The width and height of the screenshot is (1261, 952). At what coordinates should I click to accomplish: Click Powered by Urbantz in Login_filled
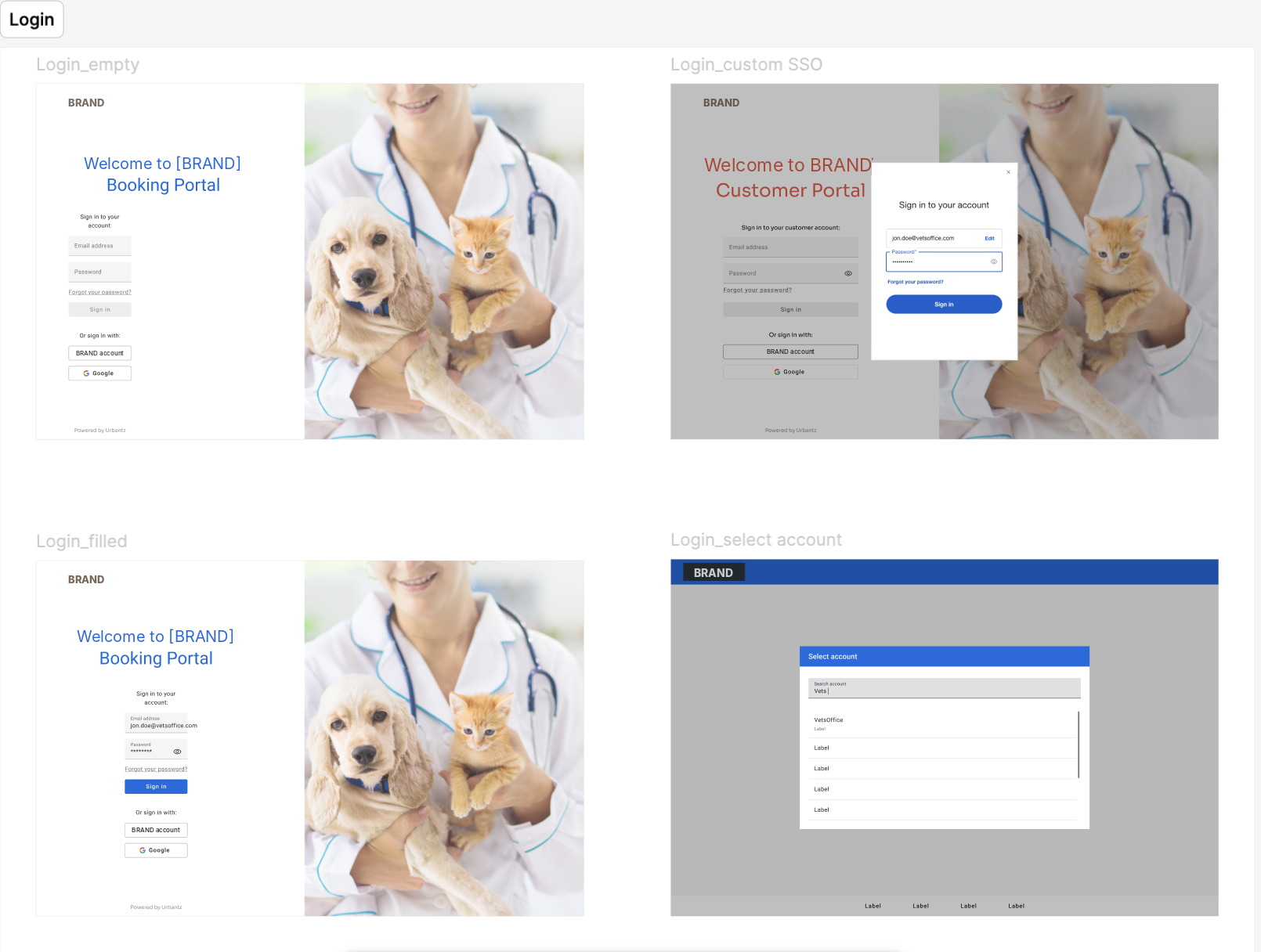click(156, 907)
